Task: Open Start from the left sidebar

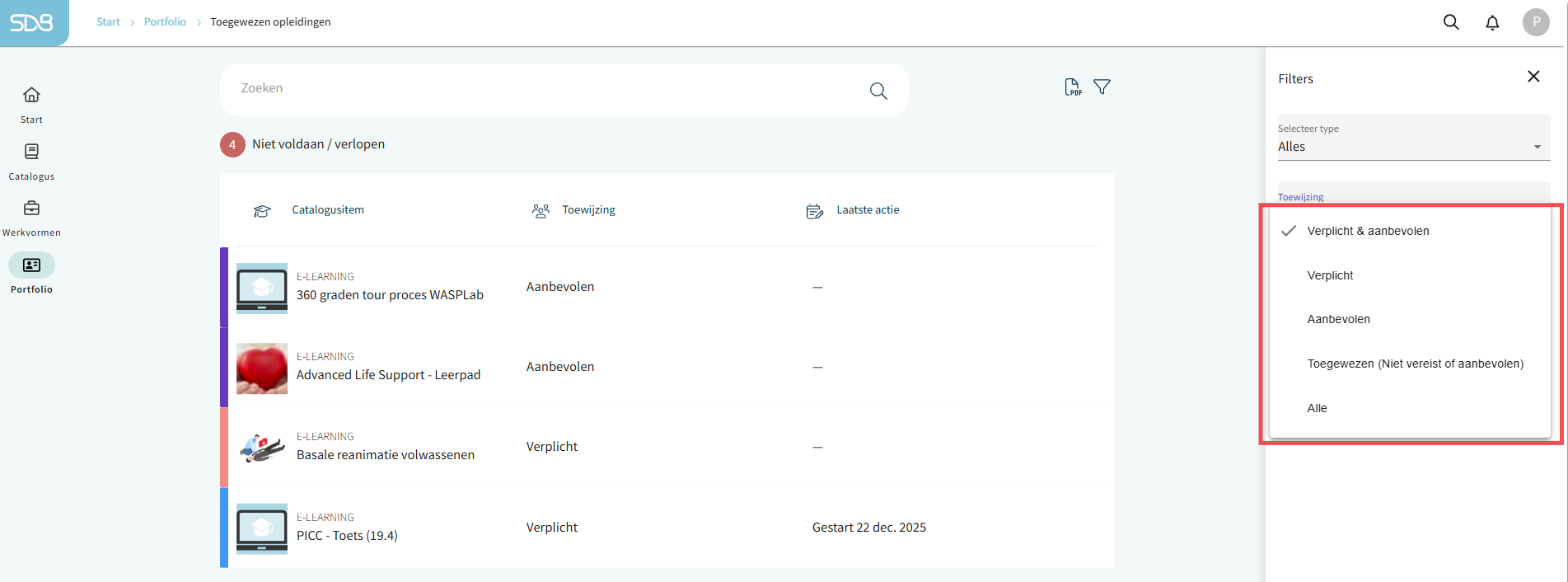Action: point(31,104)
